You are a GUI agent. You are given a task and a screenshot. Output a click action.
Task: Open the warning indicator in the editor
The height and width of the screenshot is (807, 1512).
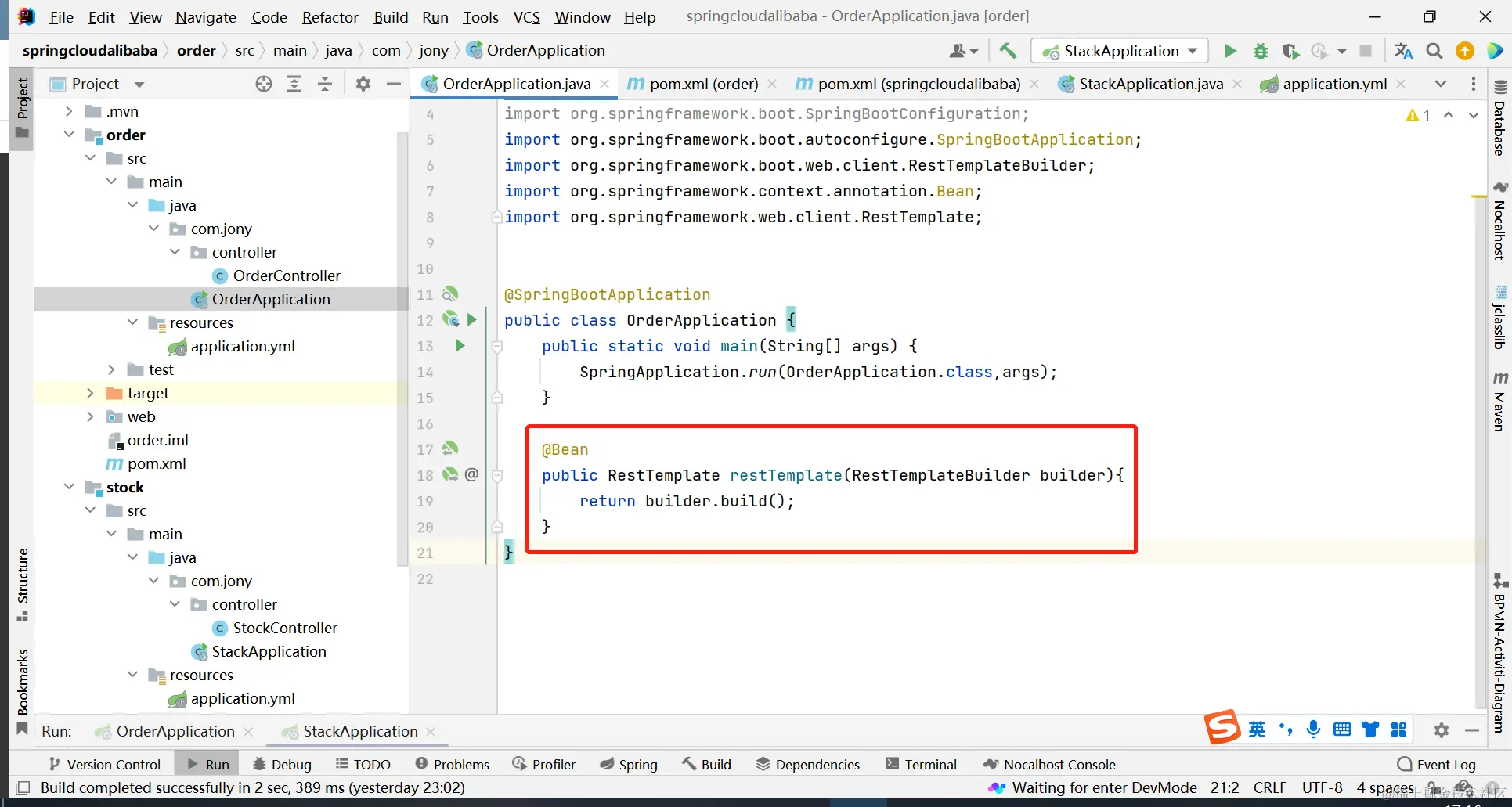(1418, 115)
